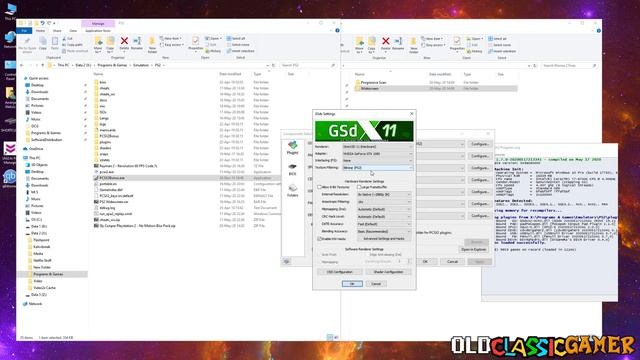This screenshot has width=640, height=360.
Task: Select Progressive Scan folder in right Explorer window
Action: point(436,82)
